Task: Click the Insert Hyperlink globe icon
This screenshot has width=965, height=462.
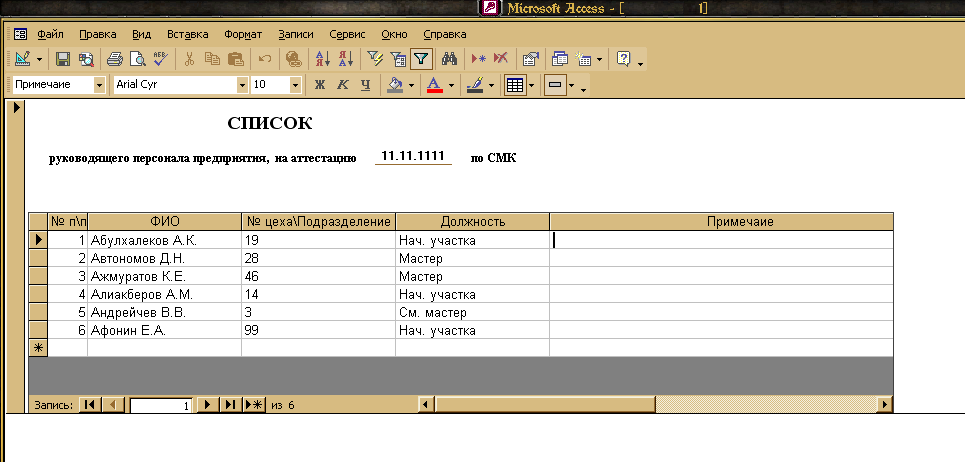Action: click(x=294, y=59)
